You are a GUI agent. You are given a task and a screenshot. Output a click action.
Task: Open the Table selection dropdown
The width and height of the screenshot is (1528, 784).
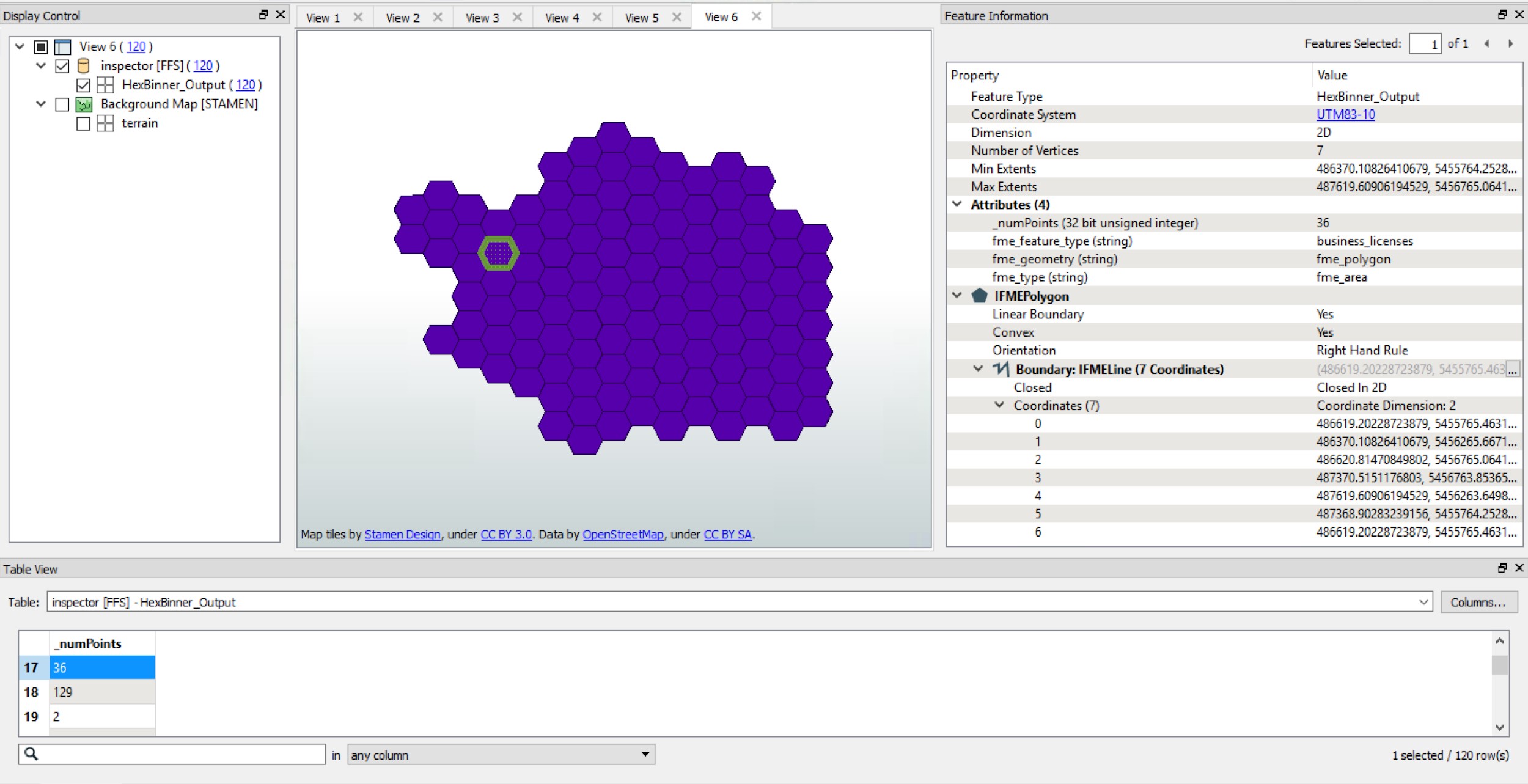1423,602
